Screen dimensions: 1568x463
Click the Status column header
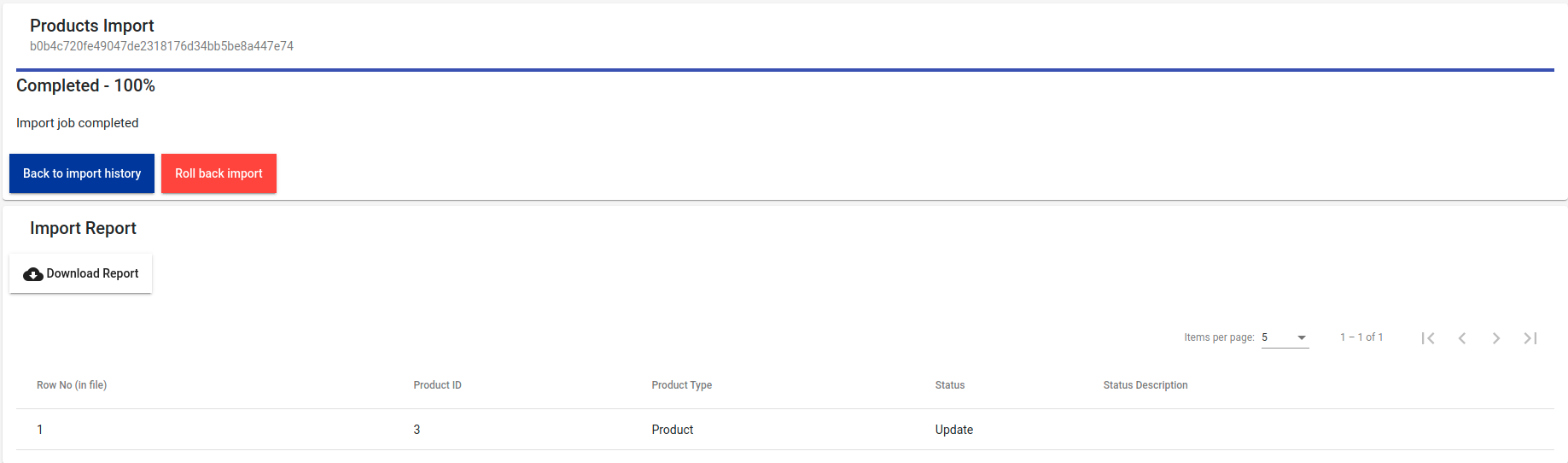[949, 385]
